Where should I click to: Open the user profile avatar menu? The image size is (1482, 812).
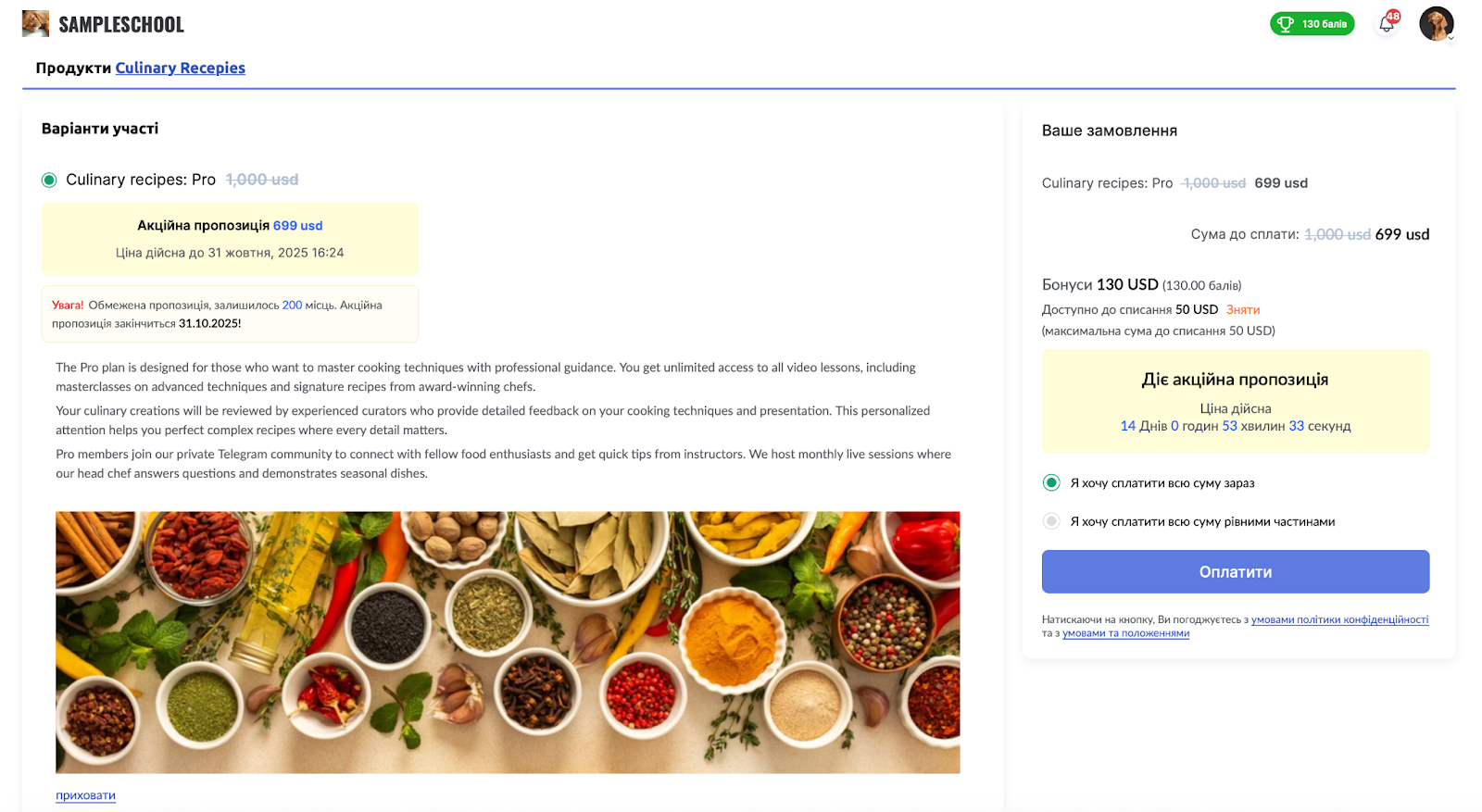tap(1436, 24)
